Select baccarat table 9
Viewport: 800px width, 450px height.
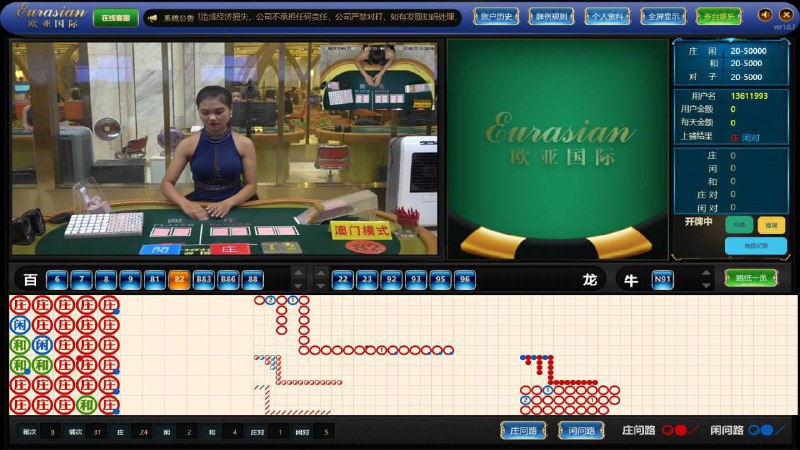point(131,280)
